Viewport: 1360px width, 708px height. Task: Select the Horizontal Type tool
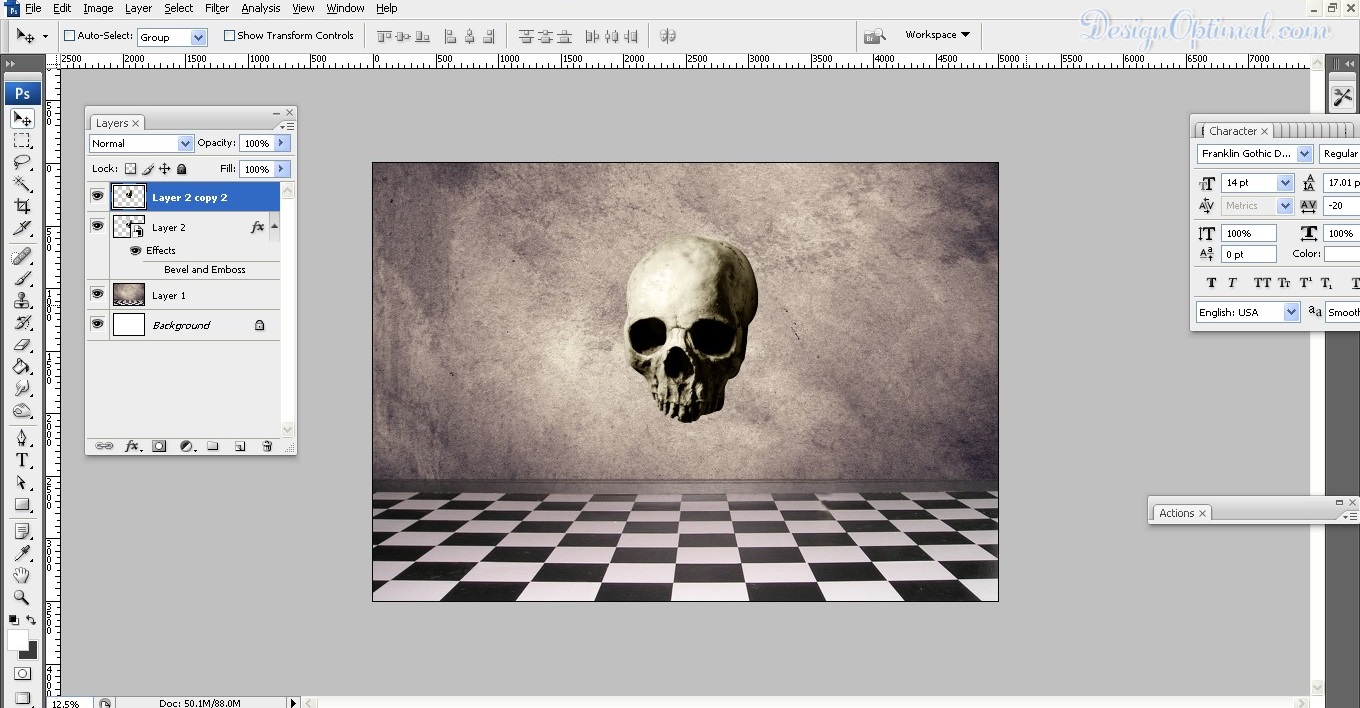22,461
